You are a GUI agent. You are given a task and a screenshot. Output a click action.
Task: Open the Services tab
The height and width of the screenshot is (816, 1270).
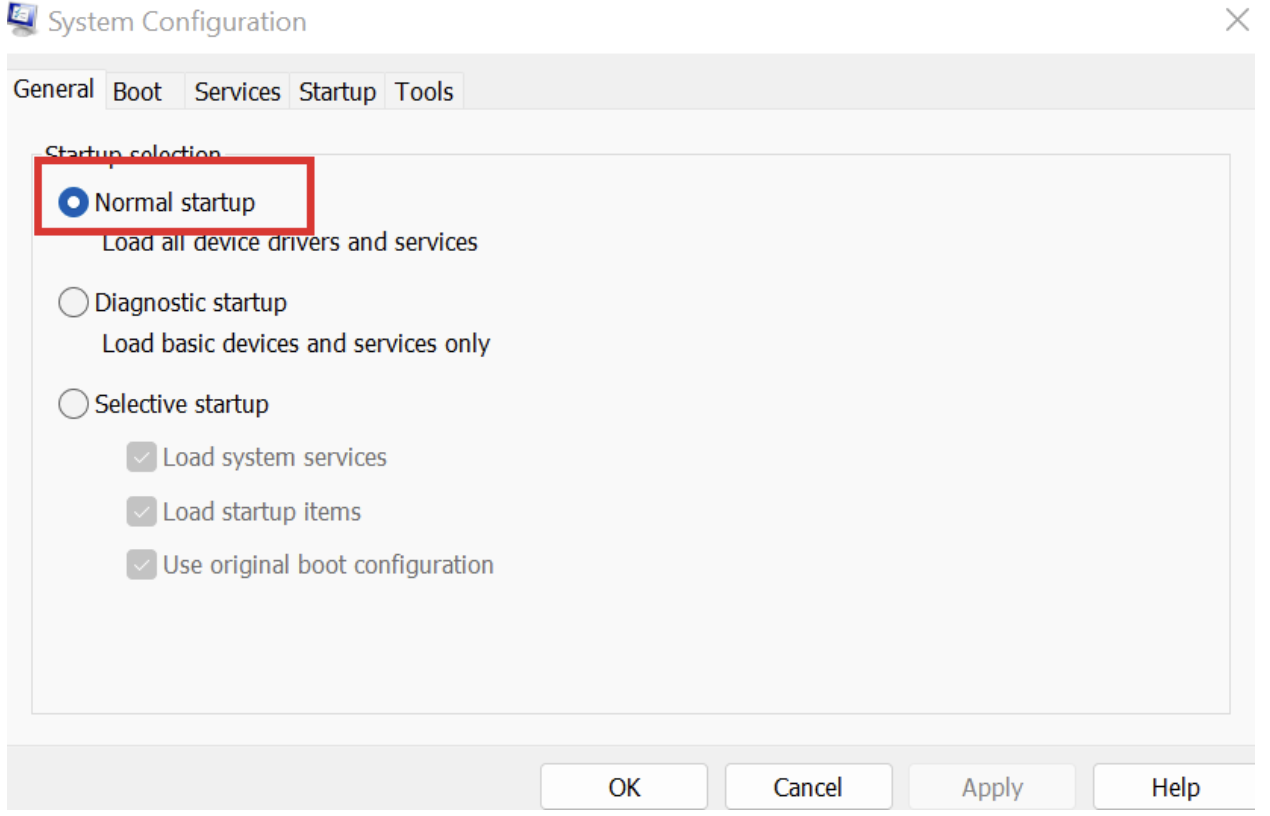pos(237,92)
